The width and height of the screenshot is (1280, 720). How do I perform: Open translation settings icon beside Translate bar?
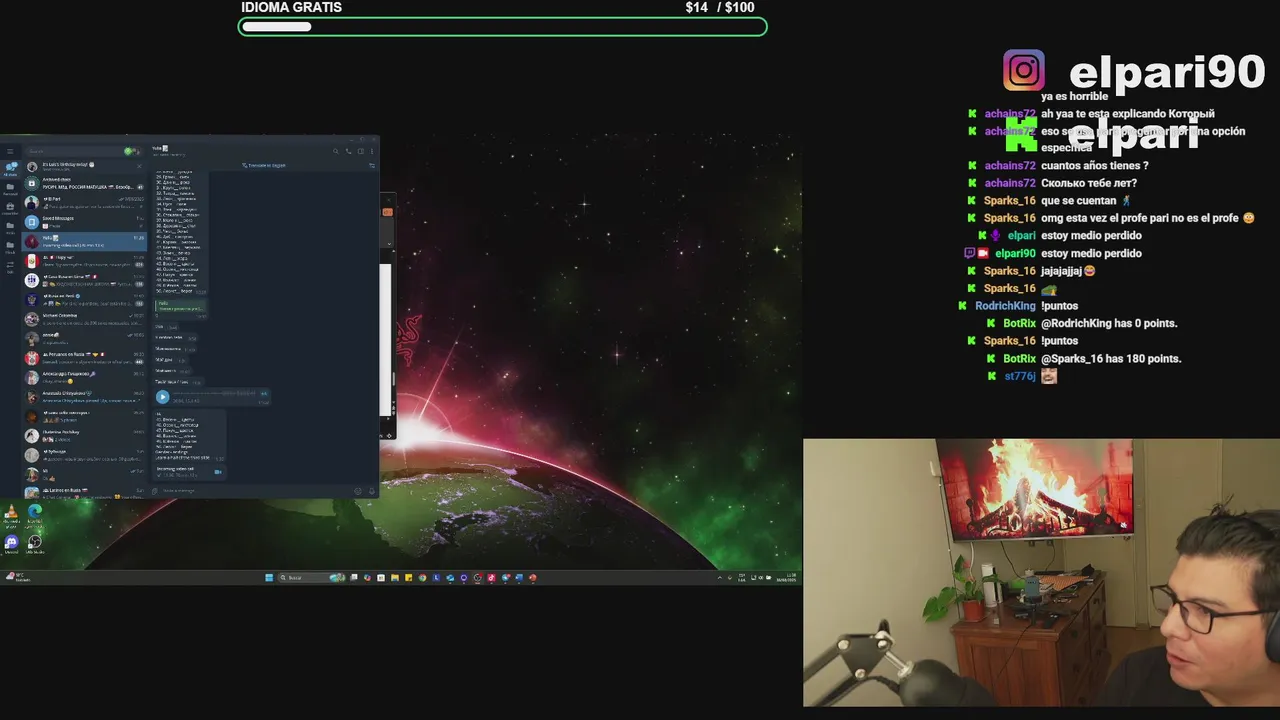pyautogui.click(x=372, y=165)
